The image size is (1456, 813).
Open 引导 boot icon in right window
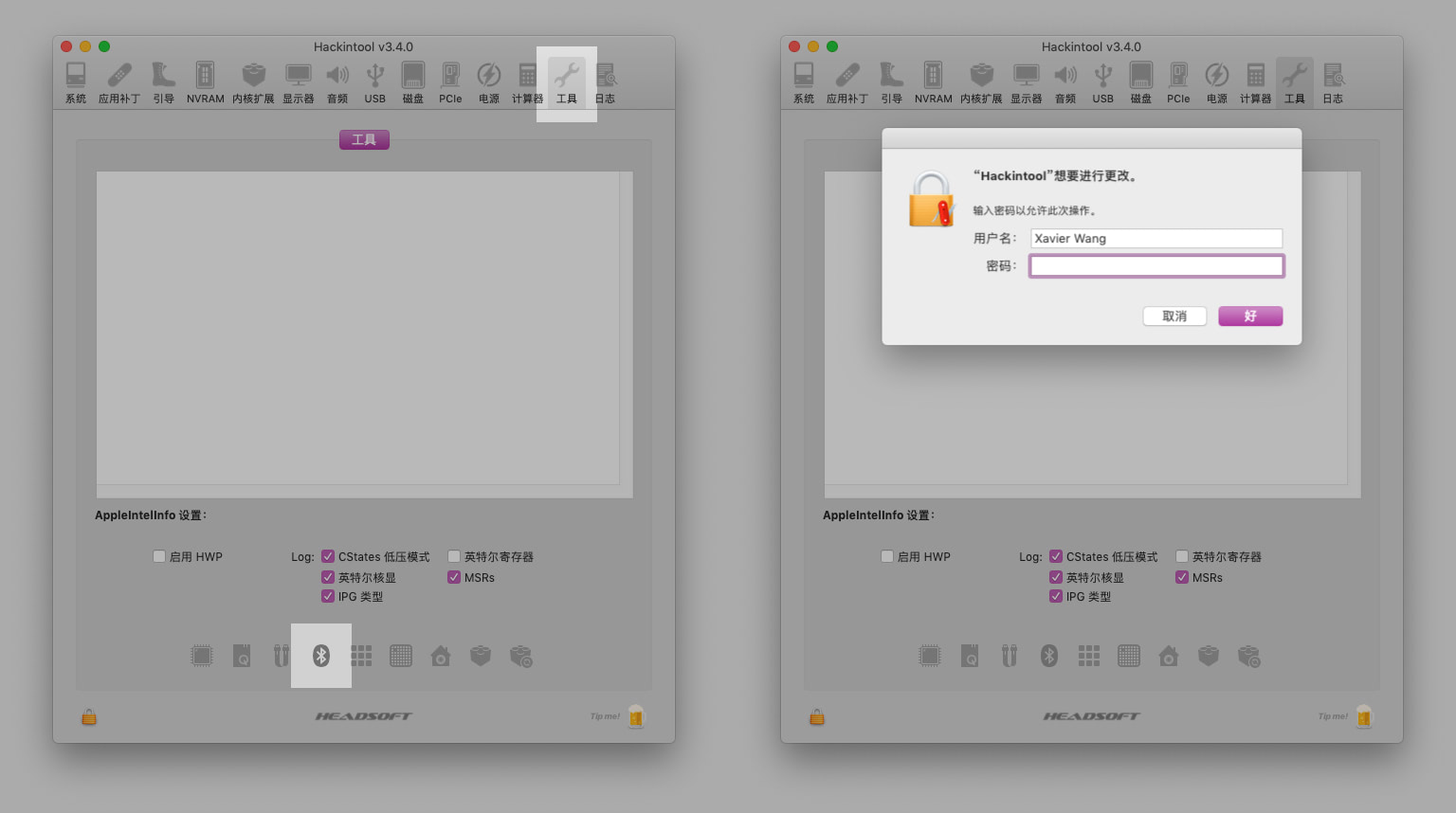point(891,82)
